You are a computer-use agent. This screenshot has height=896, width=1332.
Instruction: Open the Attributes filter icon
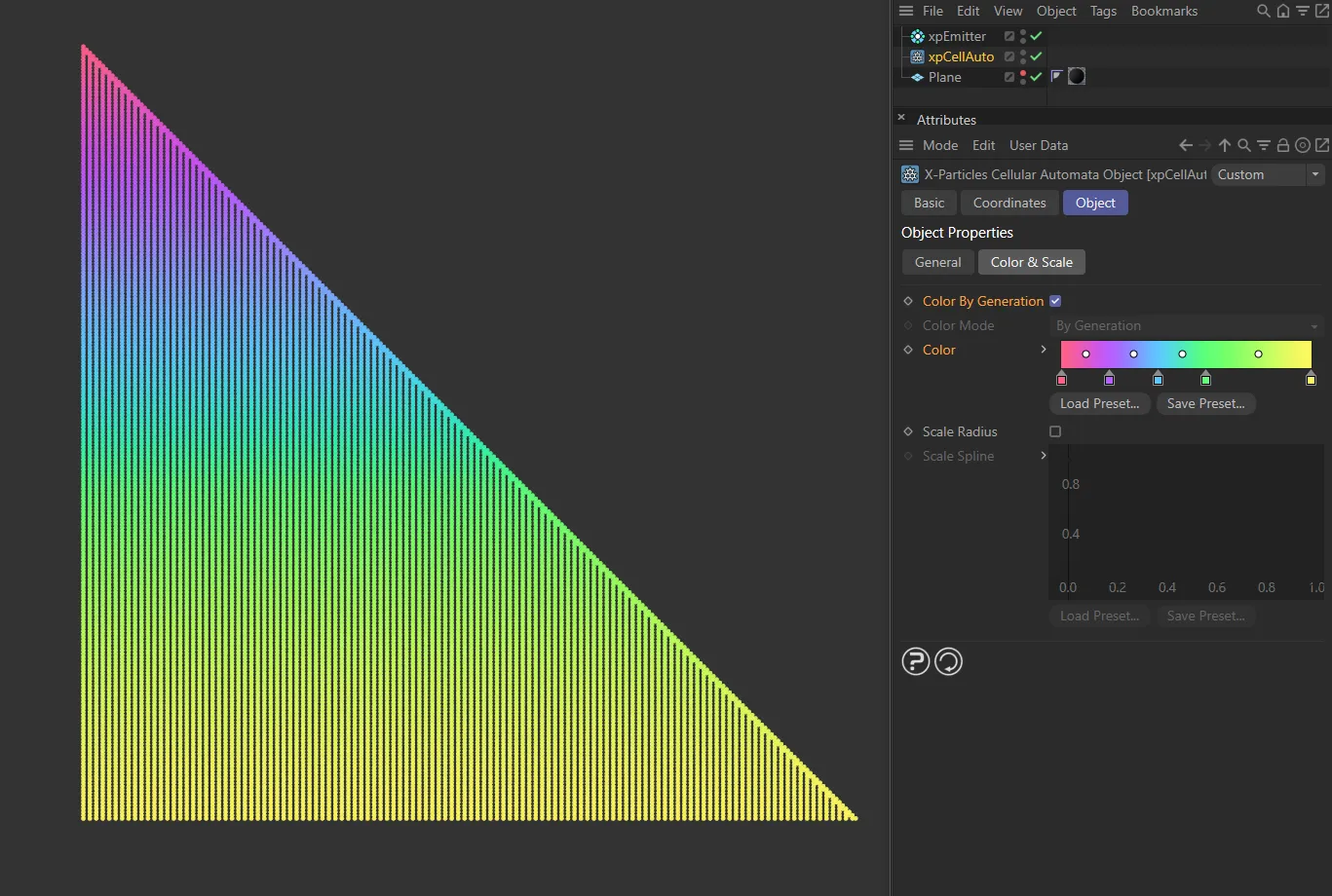pyautogui.click(x=1264, y=144)
